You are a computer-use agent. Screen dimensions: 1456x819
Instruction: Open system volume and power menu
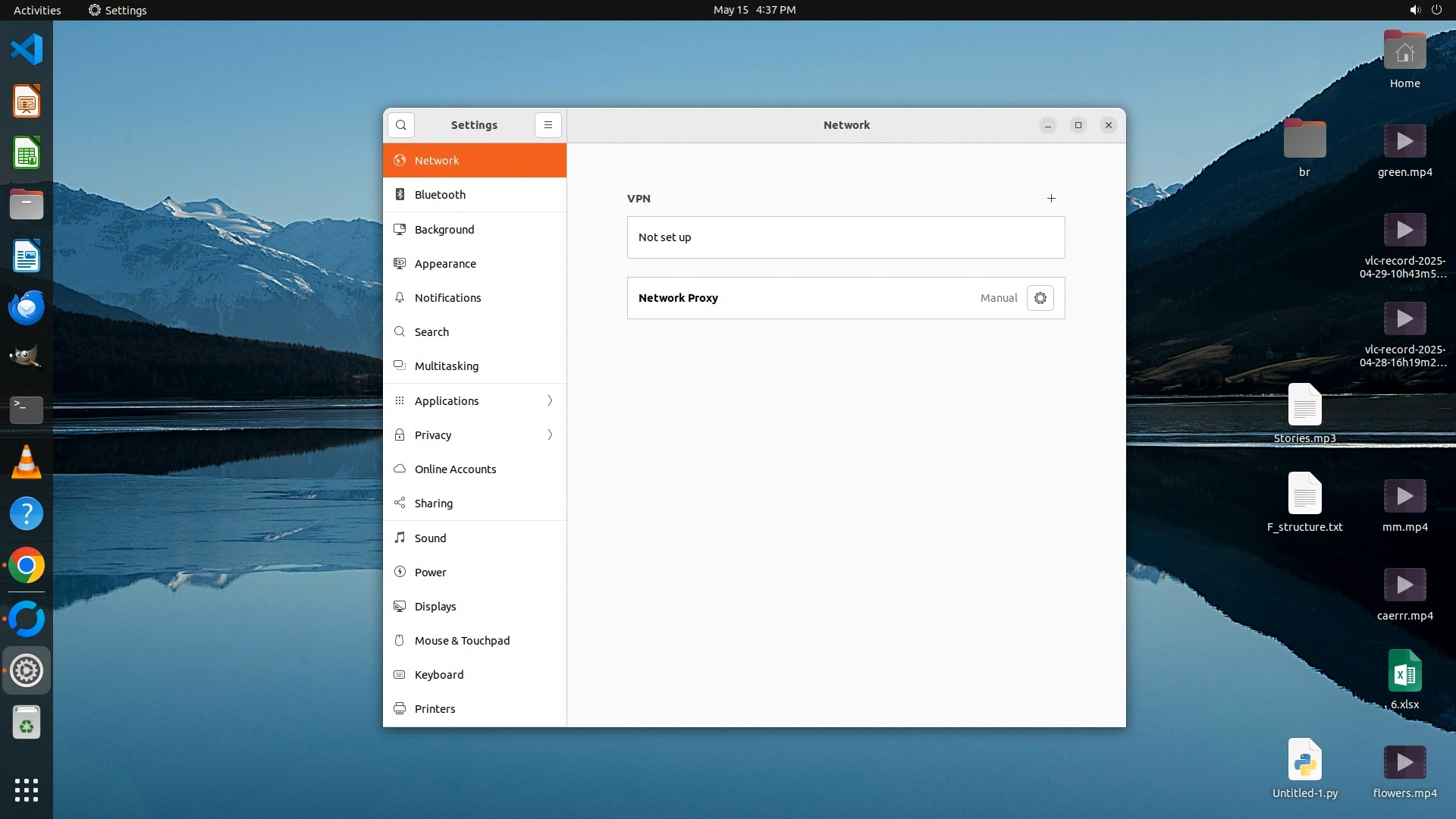tap(1425, 10)
